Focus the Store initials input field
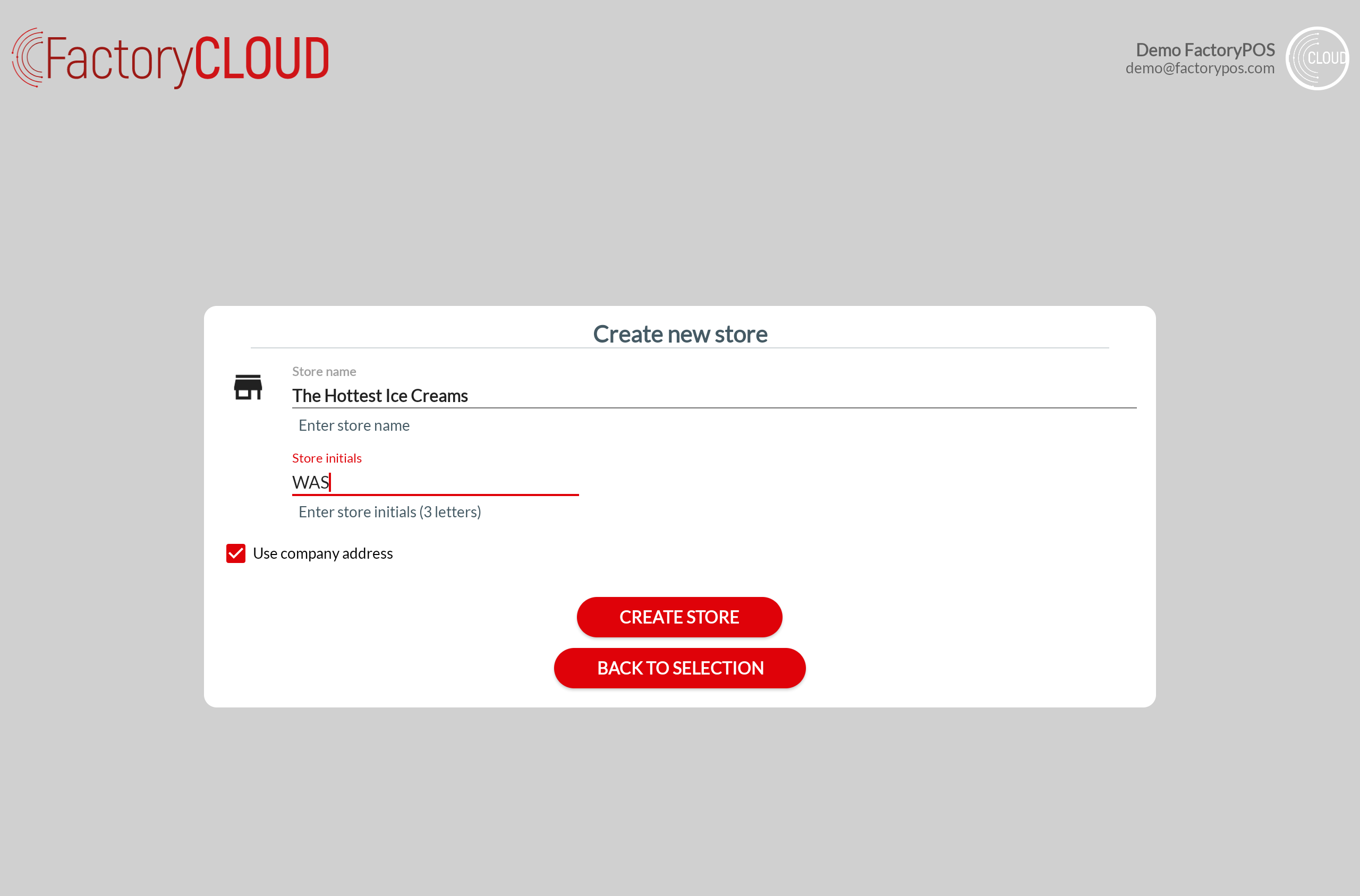The image size is (1360, 896). click(457, 482)
